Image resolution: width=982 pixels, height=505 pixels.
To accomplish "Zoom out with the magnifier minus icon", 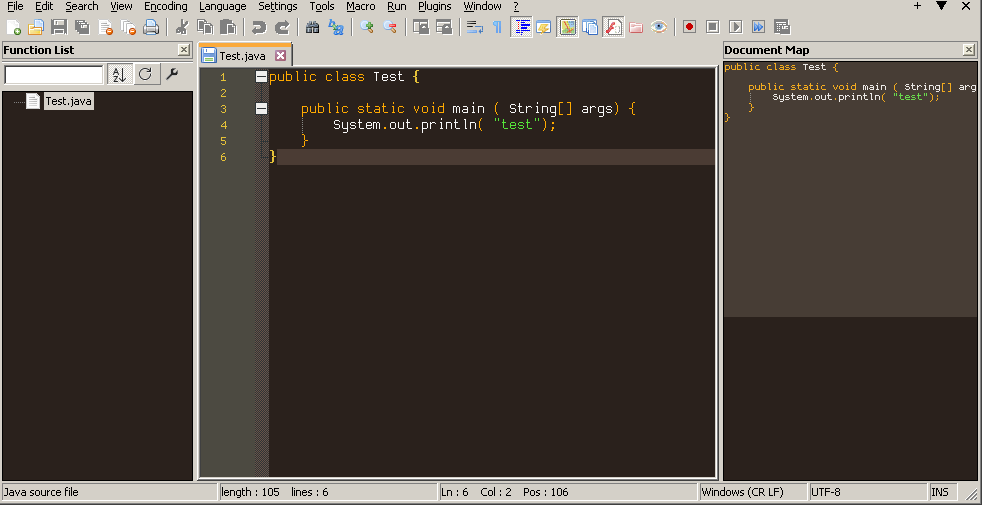I will [x=390, y=27].
